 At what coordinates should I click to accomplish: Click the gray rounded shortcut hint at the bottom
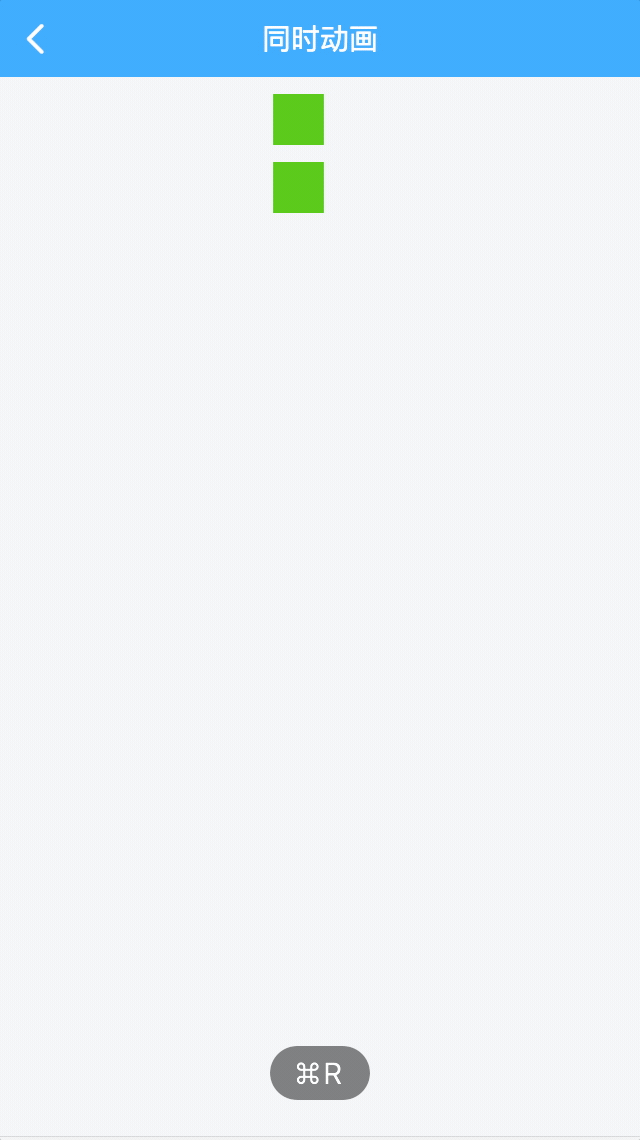click(x=320, y=1073)
